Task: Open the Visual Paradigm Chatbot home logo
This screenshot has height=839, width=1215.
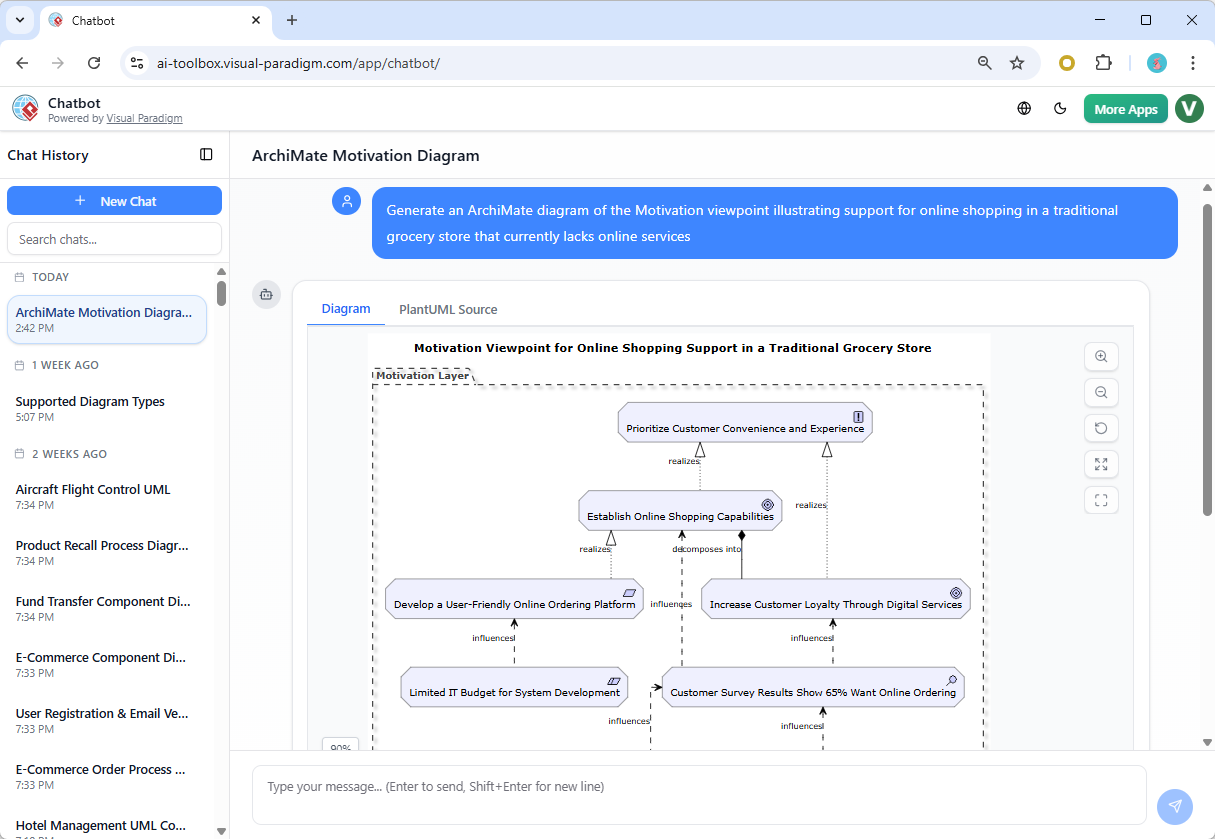Action: [25, 108]
